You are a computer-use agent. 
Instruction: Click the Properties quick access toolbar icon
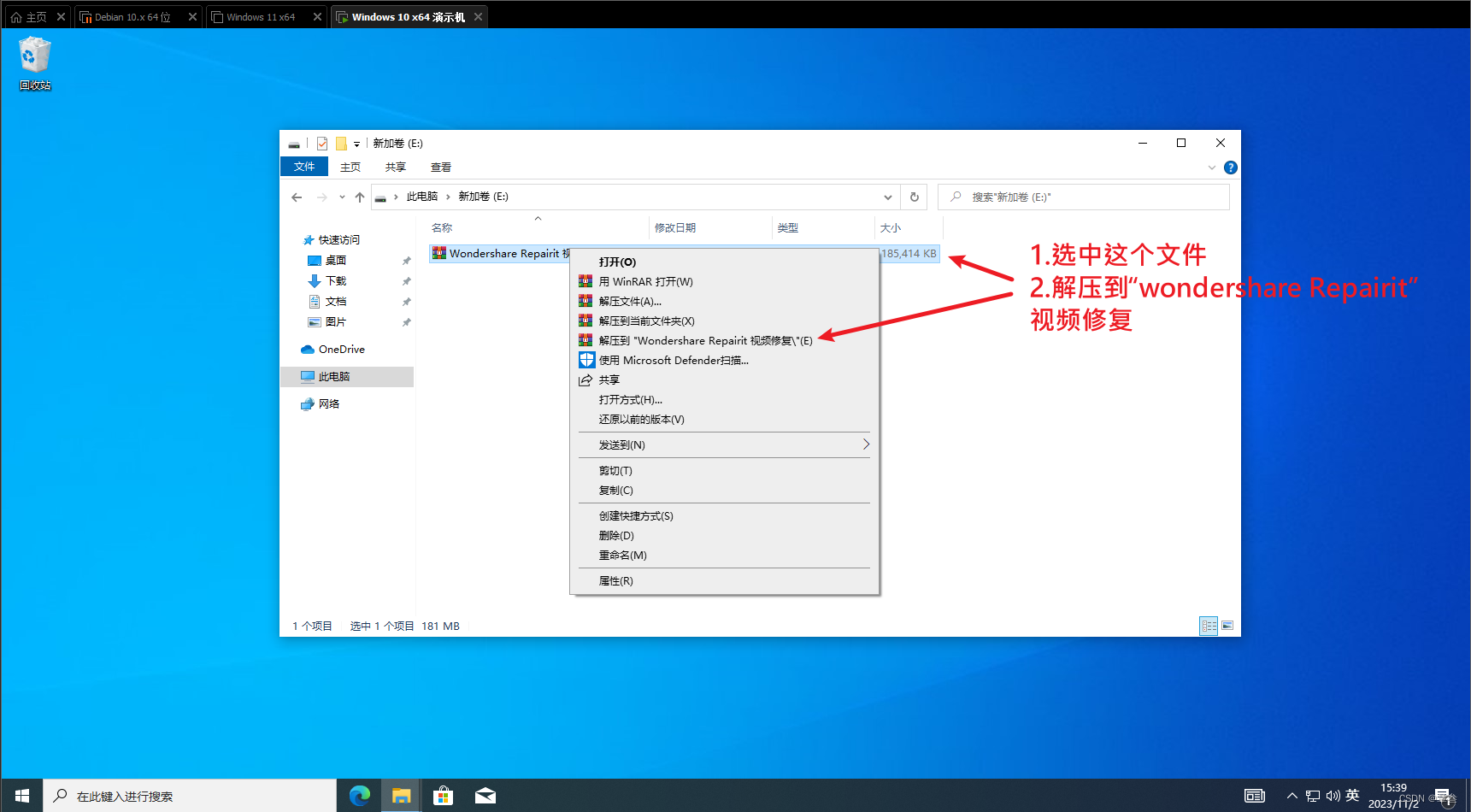322,144
